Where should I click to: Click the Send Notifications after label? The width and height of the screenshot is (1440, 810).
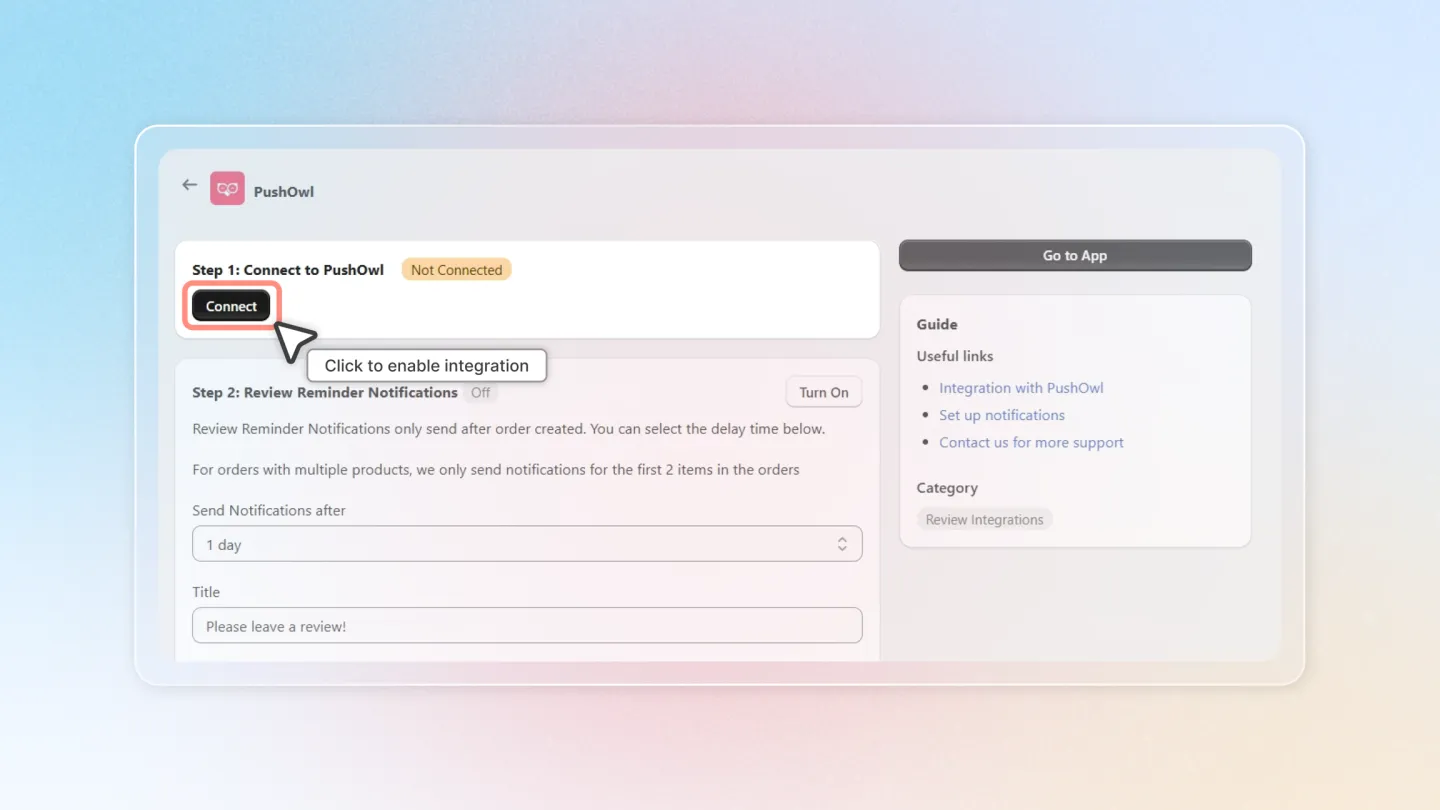(269, 510)
